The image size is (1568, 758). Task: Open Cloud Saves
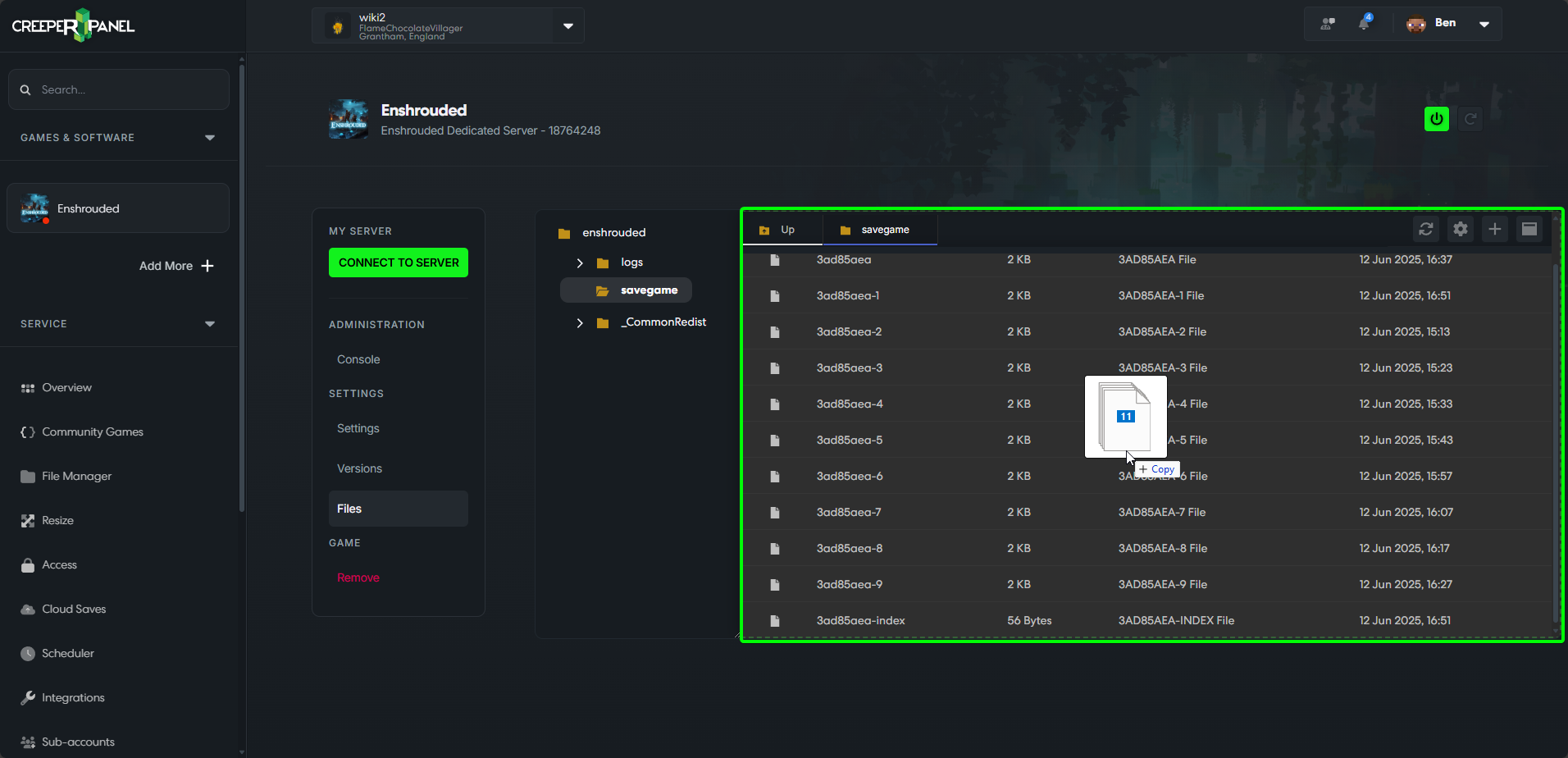coord(63,609)
